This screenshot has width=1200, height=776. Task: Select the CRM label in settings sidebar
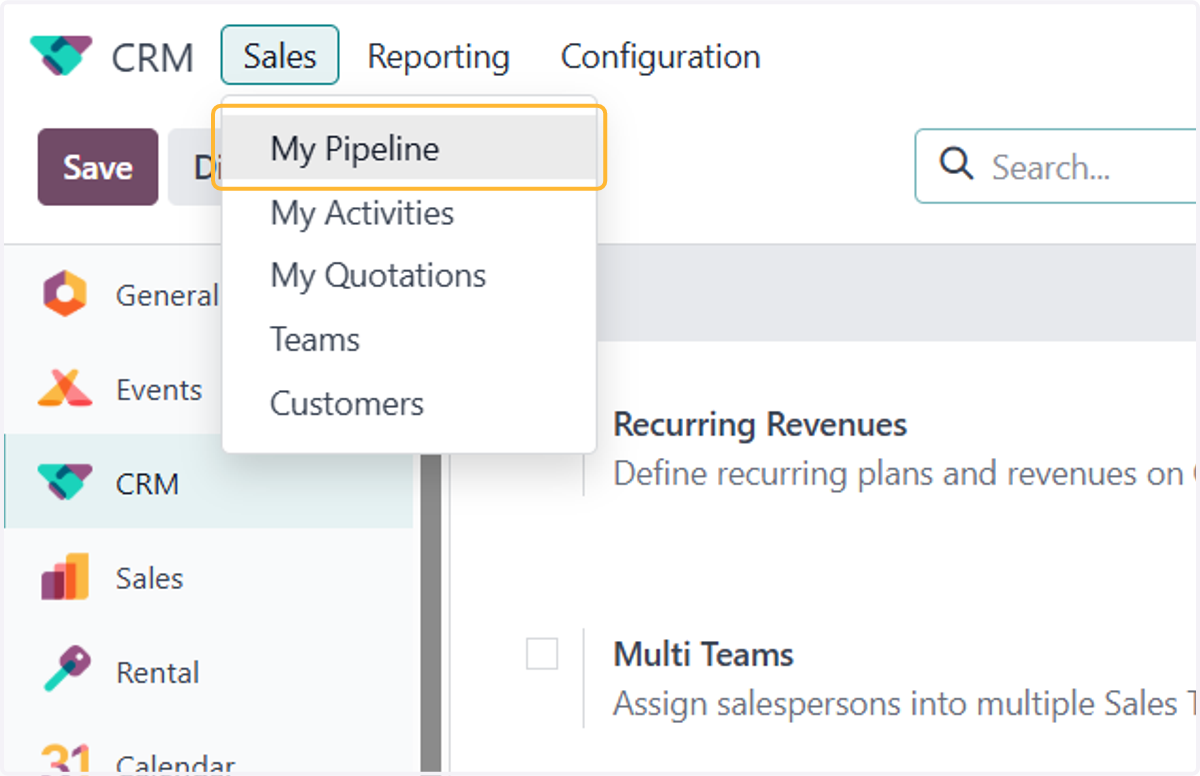click(x=147, y=484)
